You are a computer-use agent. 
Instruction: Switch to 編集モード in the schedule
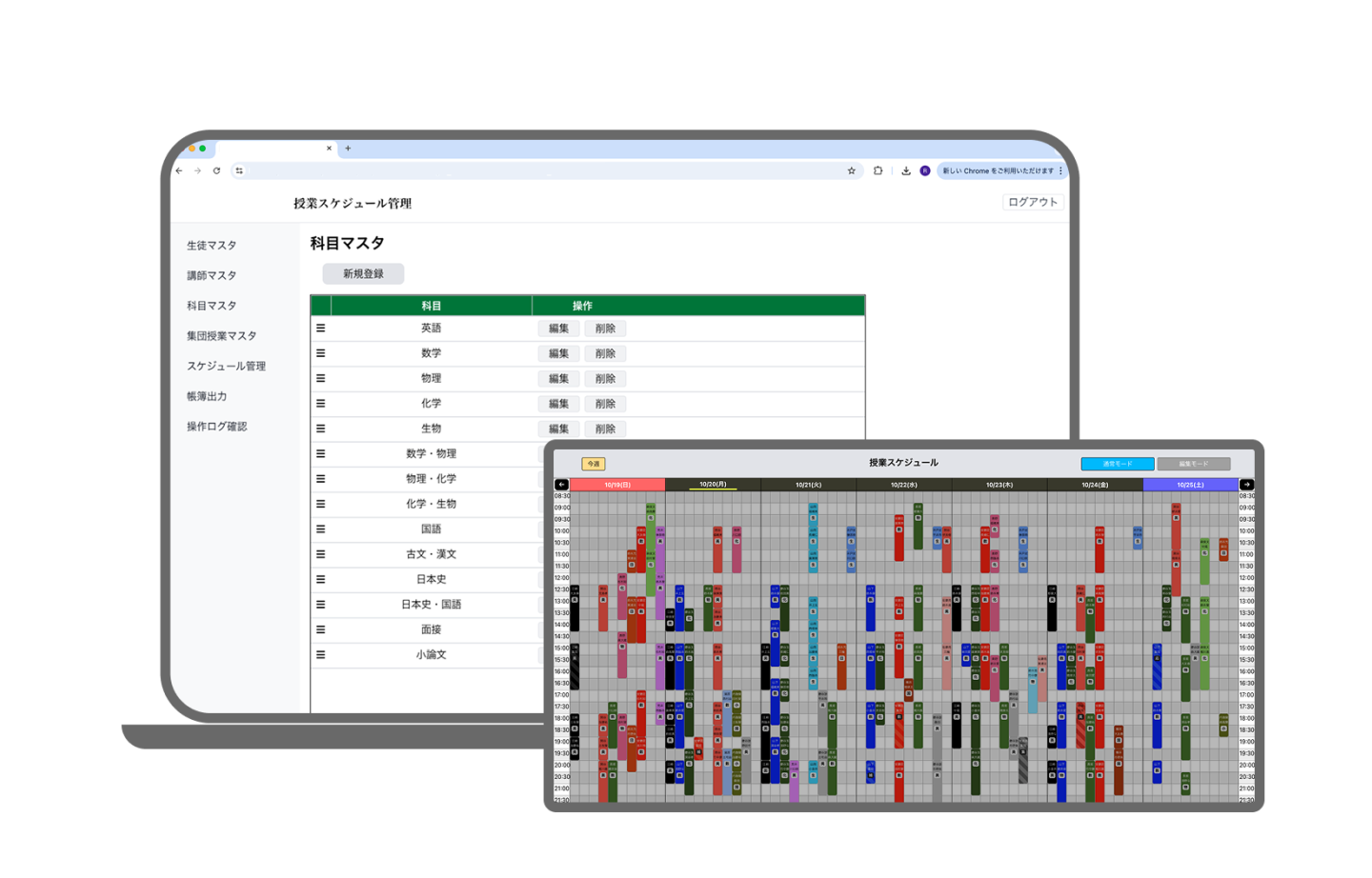(x=1193, y=464)
